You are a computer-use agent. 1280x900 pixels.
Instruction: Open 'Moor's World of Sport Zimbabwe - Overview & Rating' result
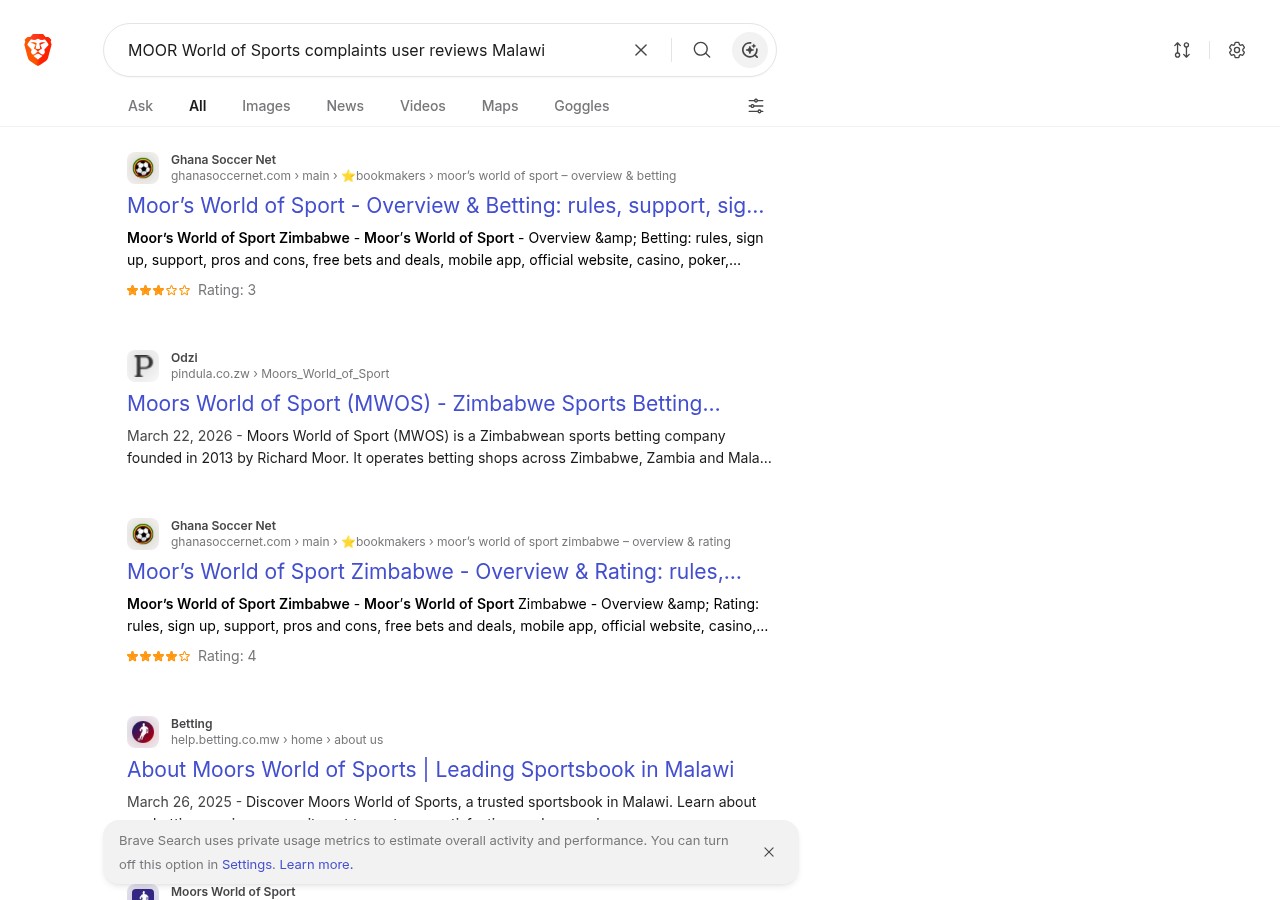(434, 572)
